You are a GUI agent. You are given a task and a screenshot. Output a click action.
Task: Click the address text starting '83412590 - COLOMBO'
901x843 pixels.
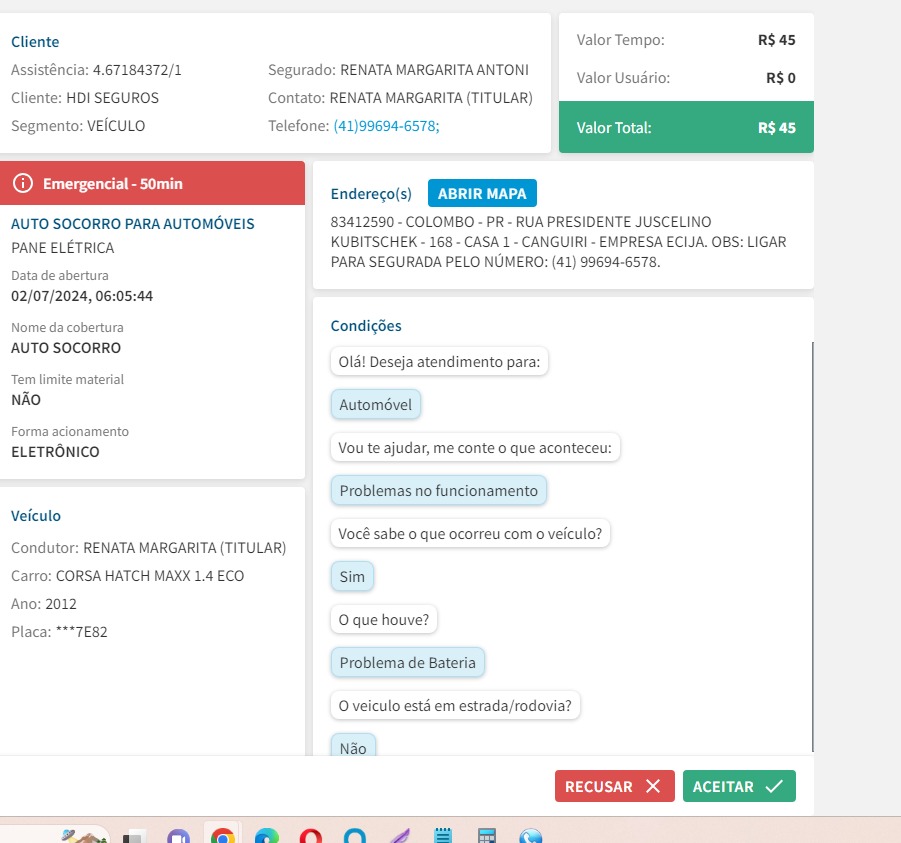(x=558, y=242)
